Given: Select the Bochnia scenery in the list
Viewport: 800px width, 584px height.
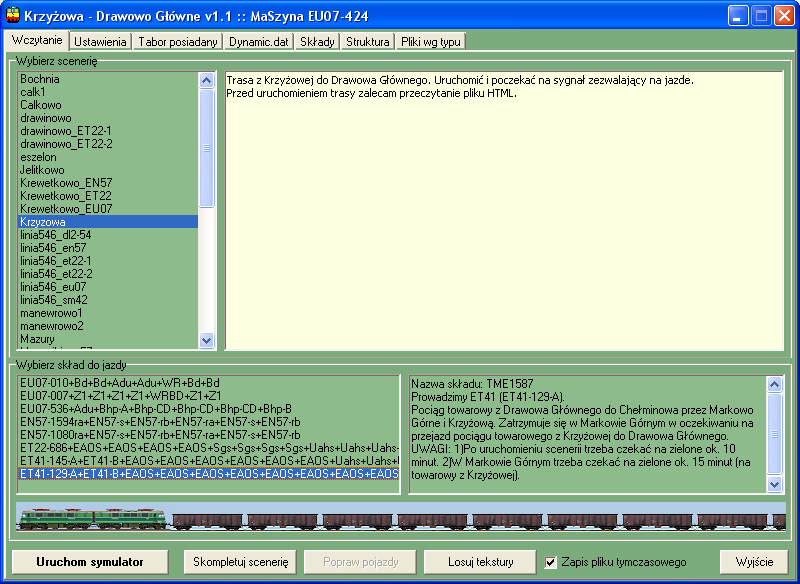Looking at the screenshot, I should pyautogui.click(x=40, y=79).
